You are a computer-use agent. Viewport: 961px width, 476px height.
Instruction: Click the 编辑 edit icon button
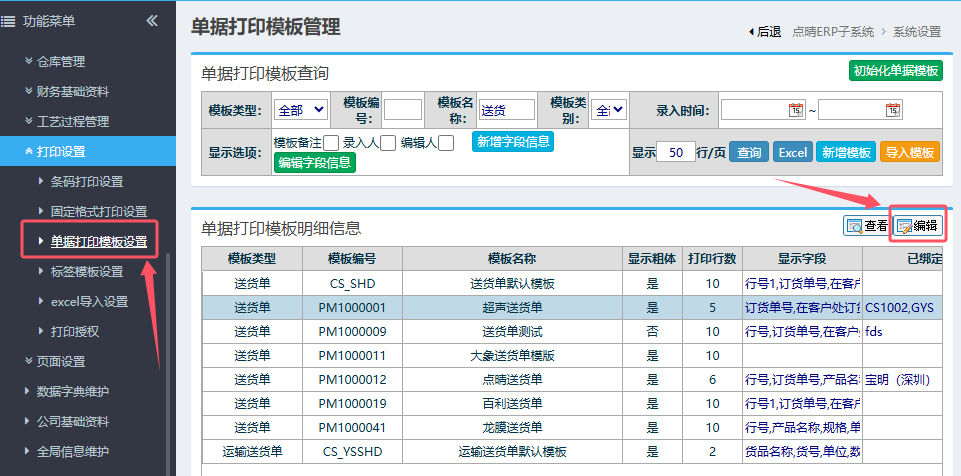917,226
